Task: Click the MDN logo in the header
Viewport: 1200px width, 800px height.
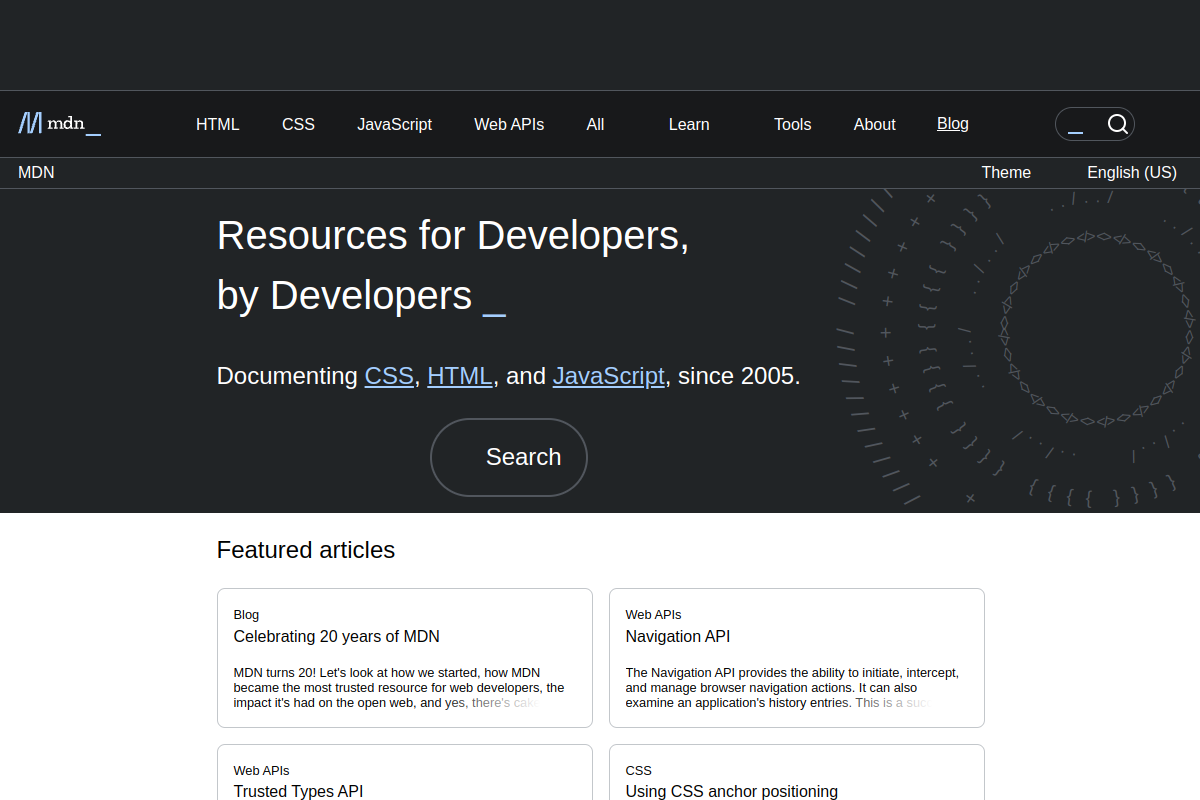Action: click(x=60, y=124)
